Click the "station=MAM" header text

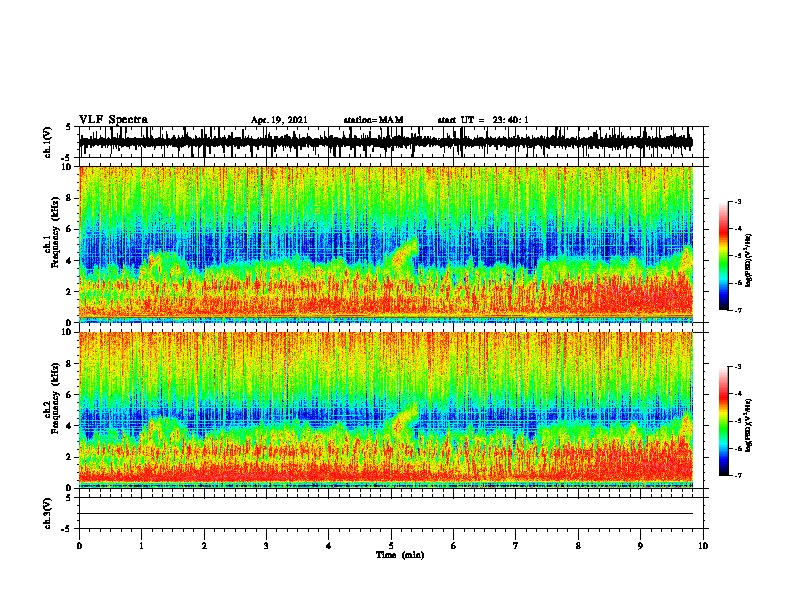coord(373,120)
